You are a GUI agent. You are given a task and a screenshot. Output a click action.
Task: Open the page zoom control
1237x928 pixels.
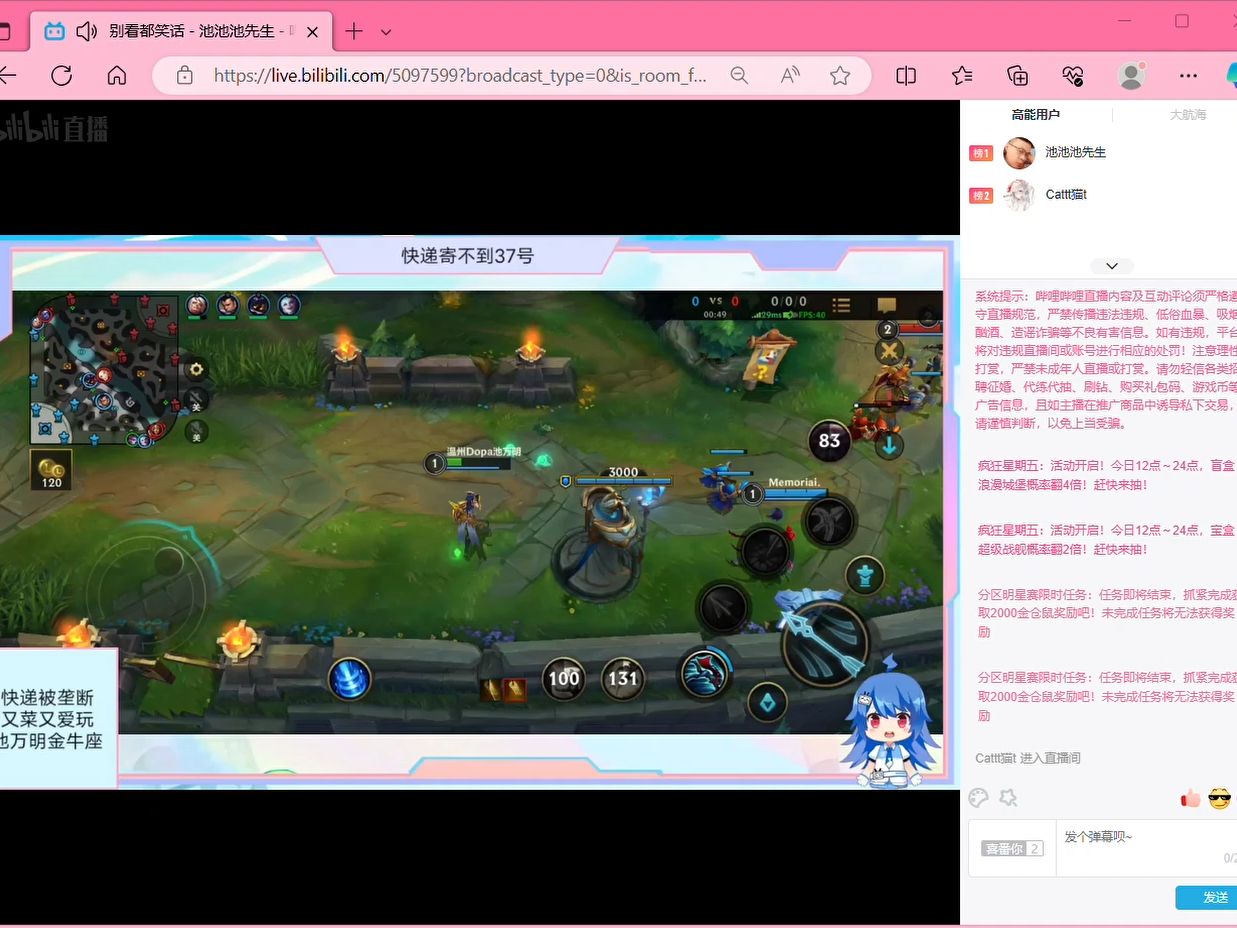click(739, 75)
